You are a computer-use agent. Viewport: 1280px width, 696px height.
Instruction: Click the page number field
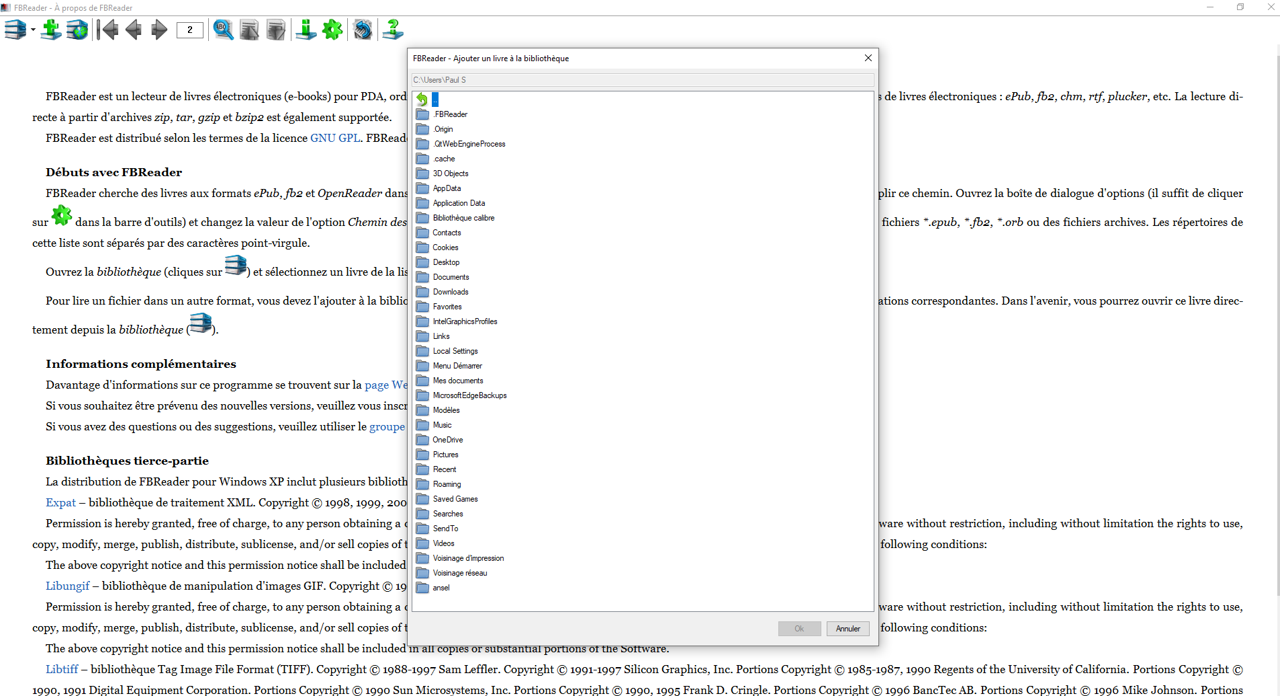(190, 30)
